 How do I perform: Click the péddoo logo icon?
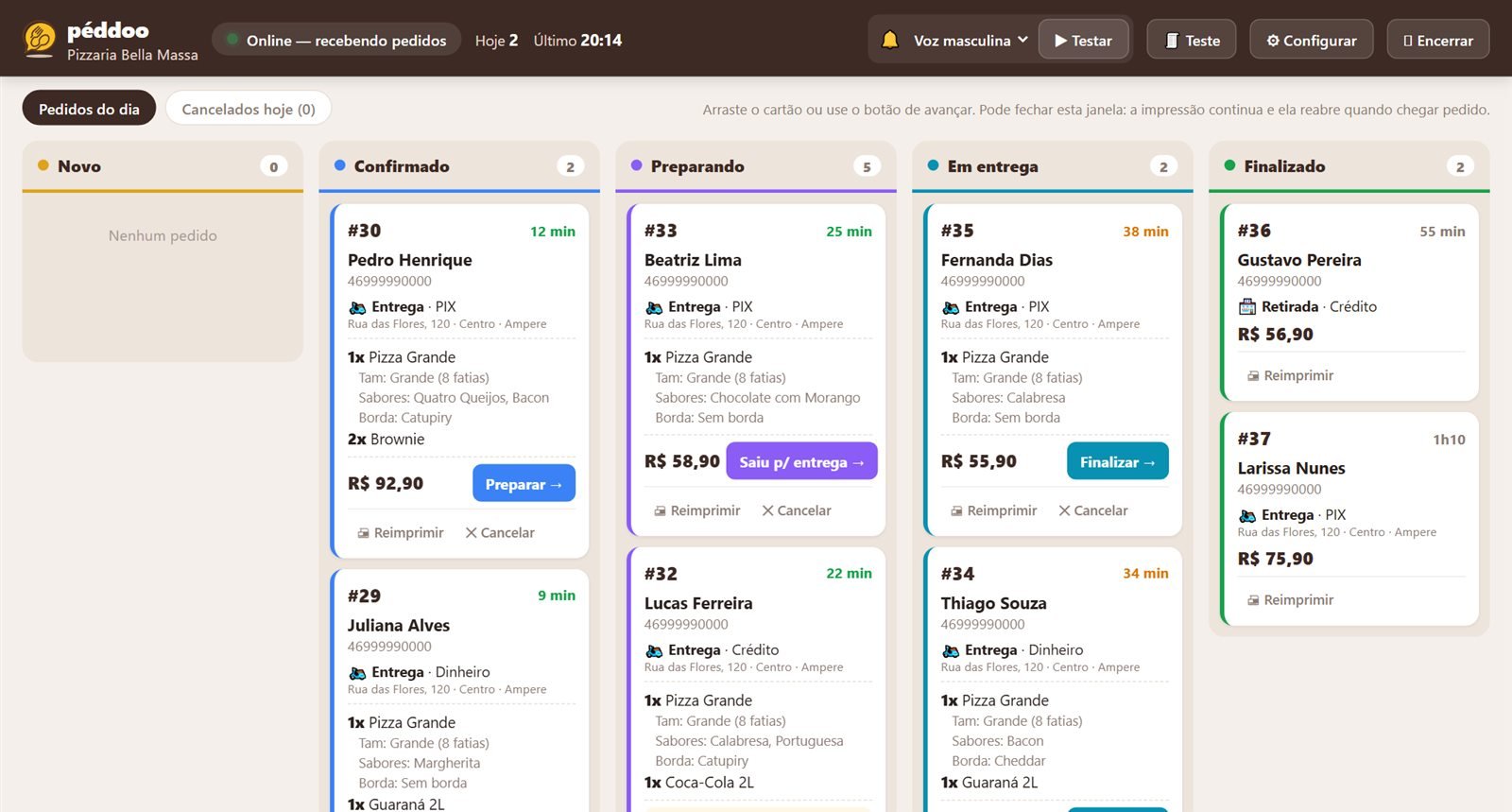40,40
